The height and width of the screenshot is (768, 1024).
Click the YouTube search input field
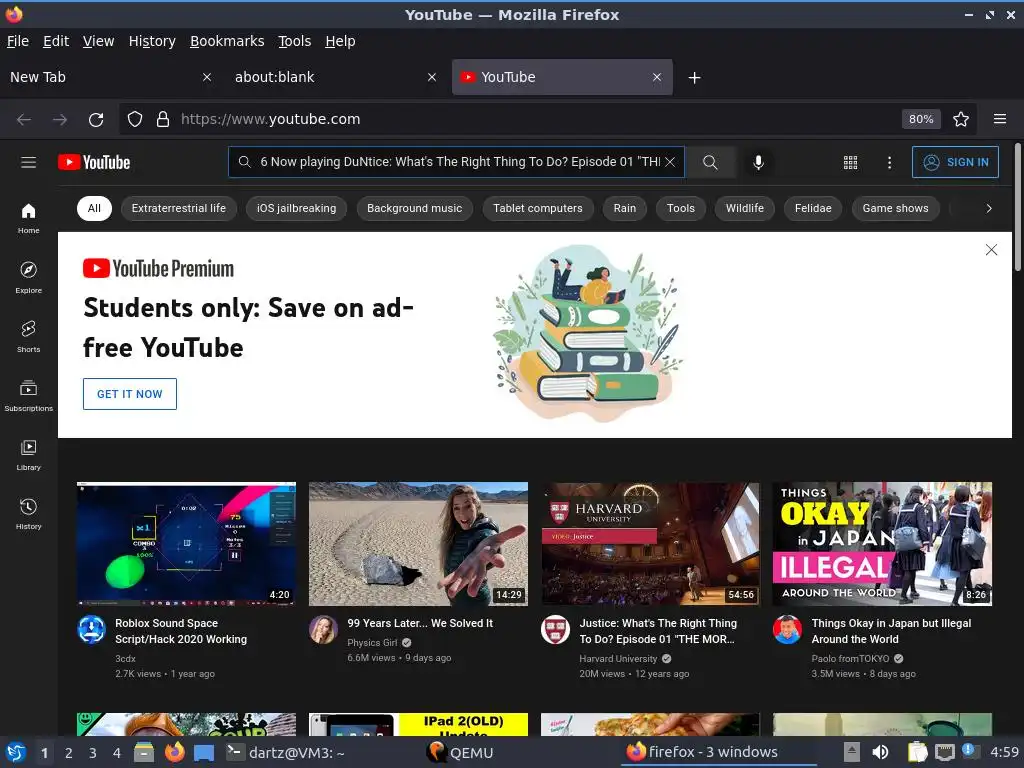point(456,162)
